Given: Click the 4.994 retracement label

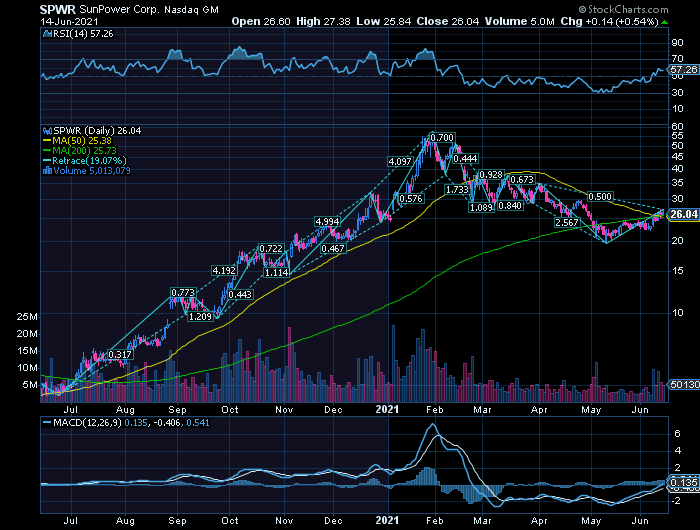Looking at the screenshot, I should [327, 221].
